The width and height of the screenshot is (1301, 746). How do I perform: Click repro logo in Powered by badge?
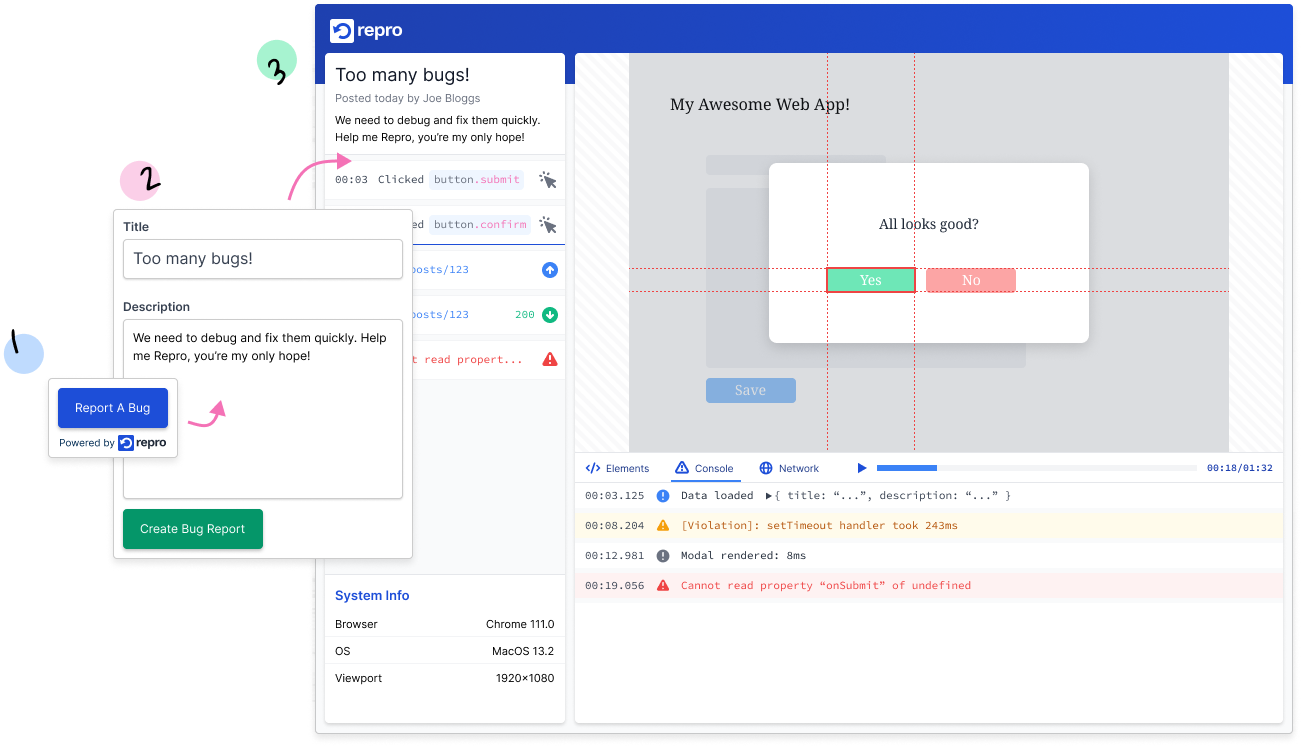click(142, 442)
